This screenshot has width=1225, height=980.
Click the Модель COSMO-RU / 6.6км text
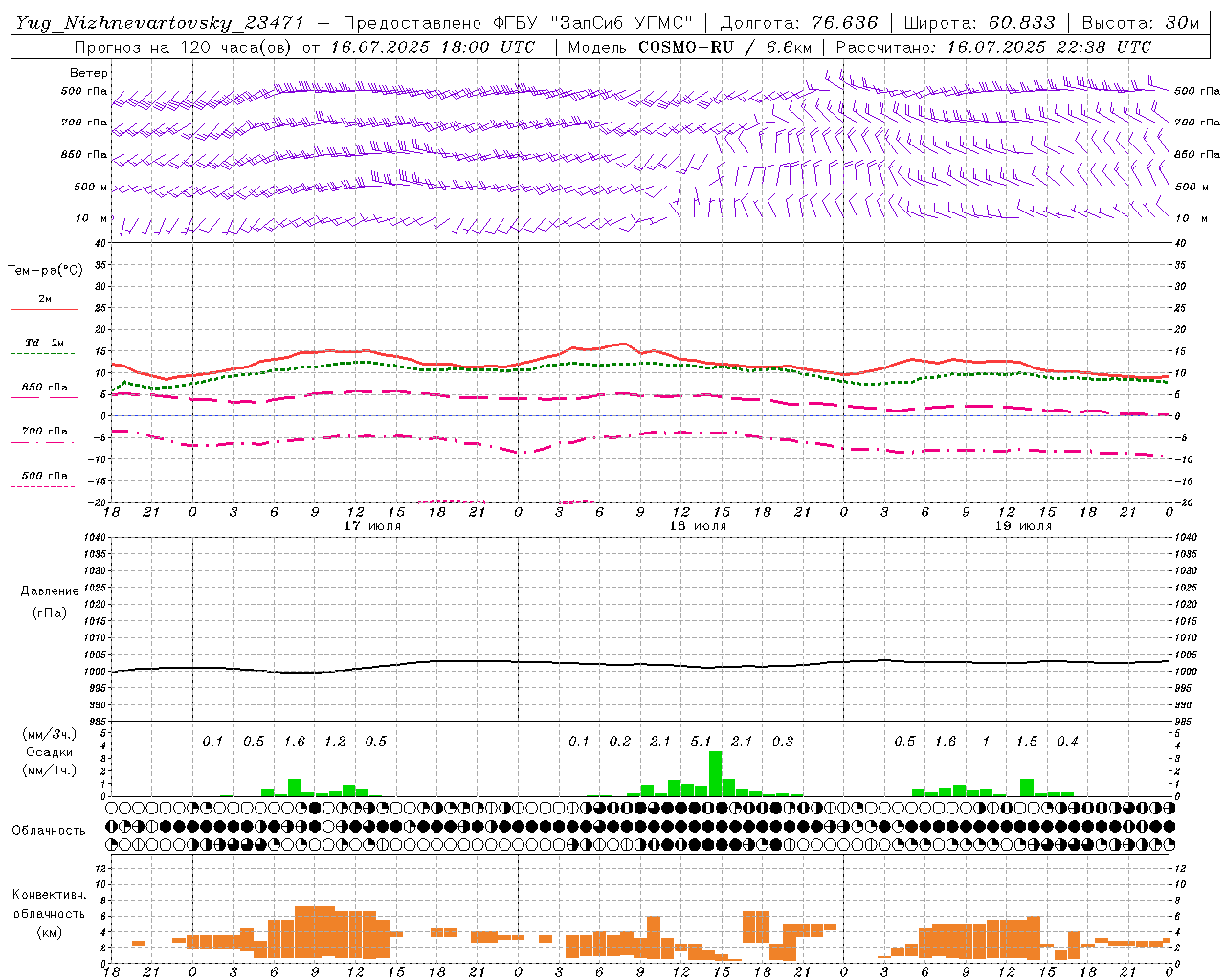point(690,47)
